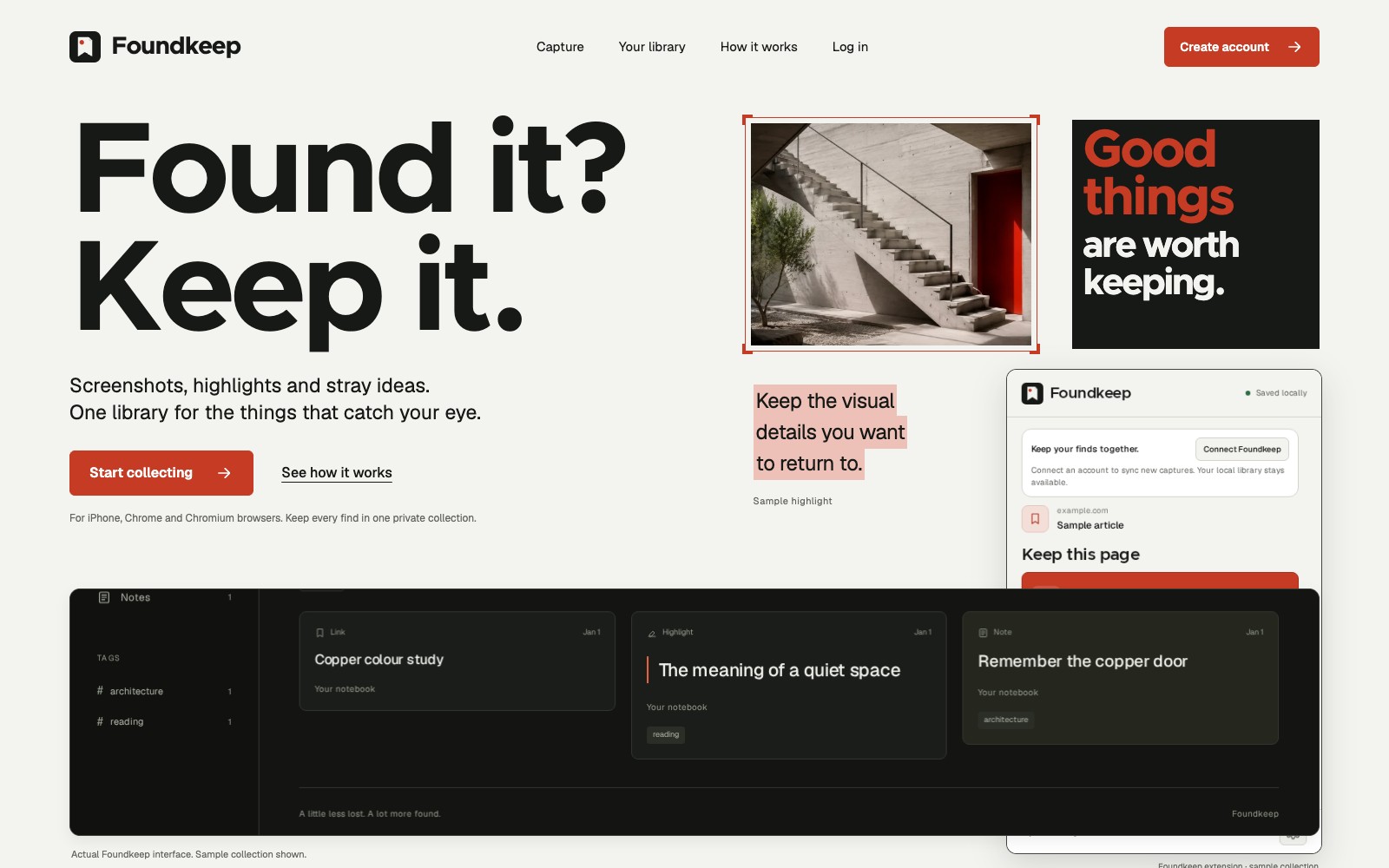Viewport: 1389px width, 868px height.
Task: Click the Keep this page heading
Action: (x=1081, y=555)
